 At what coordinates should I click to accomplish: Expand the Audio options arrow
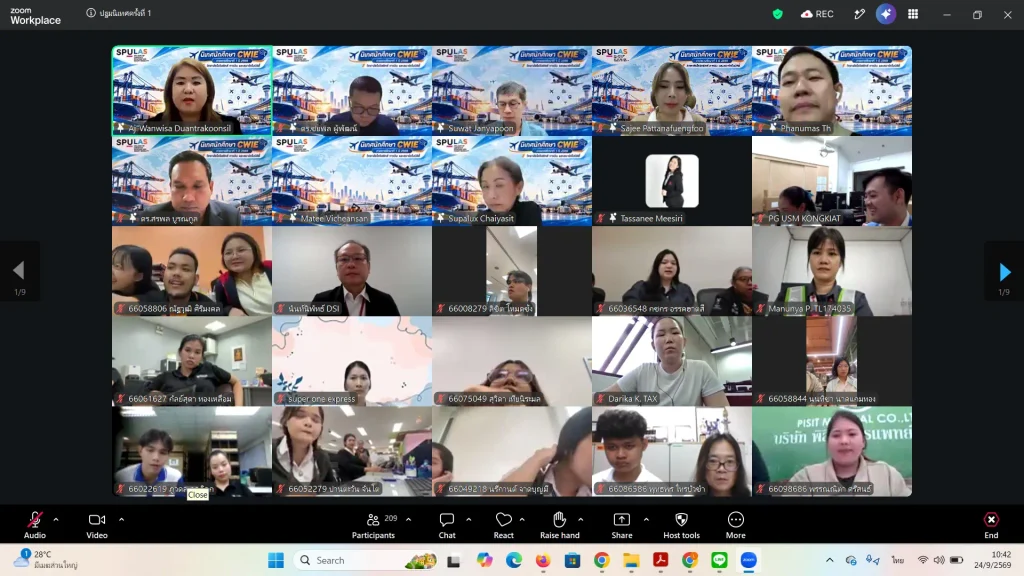(x=56, y=520)
